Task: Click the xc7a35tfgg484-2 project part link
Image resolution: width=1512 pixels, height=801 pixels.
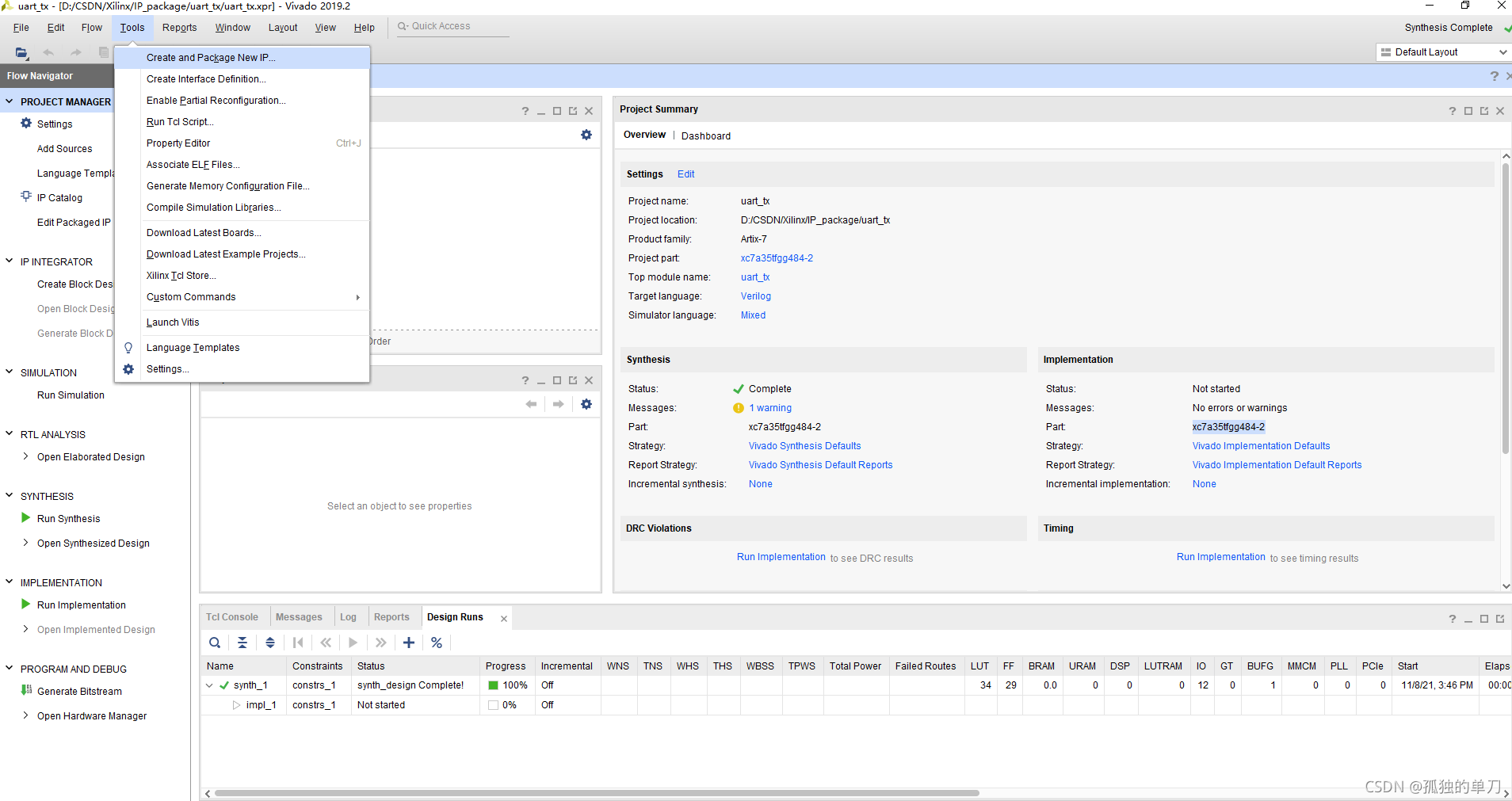Action: tap(777, 258)
